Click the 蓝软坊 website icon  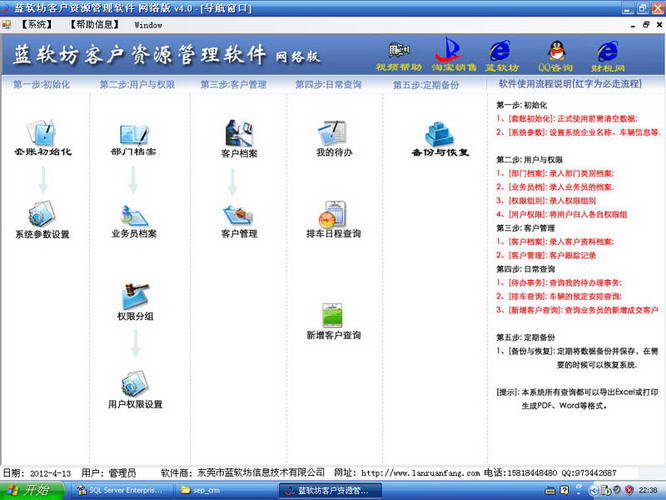[x=501, y=56]
